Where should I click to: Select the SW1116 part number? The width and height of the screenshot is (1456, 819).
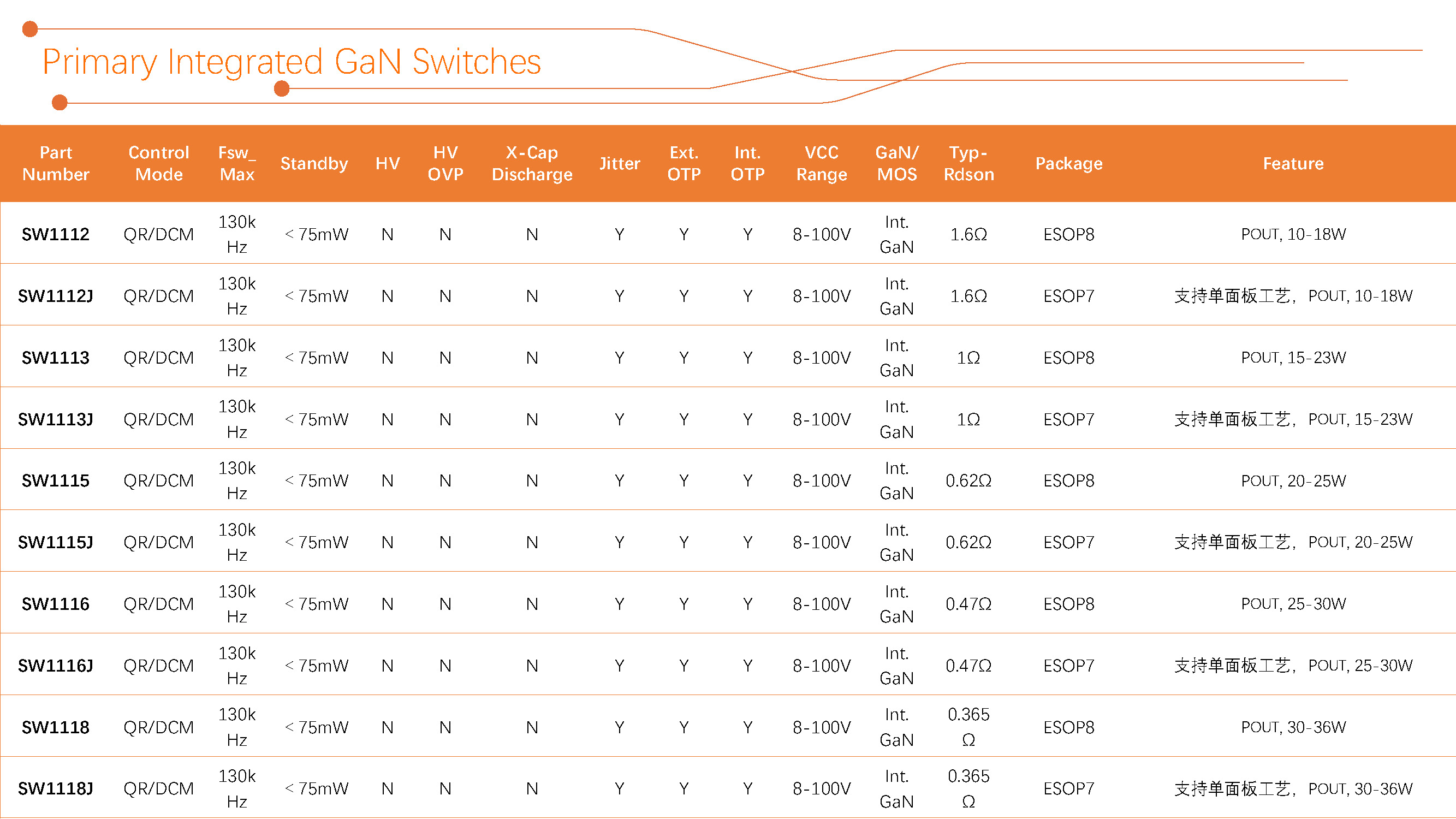(x=55, y=603)
